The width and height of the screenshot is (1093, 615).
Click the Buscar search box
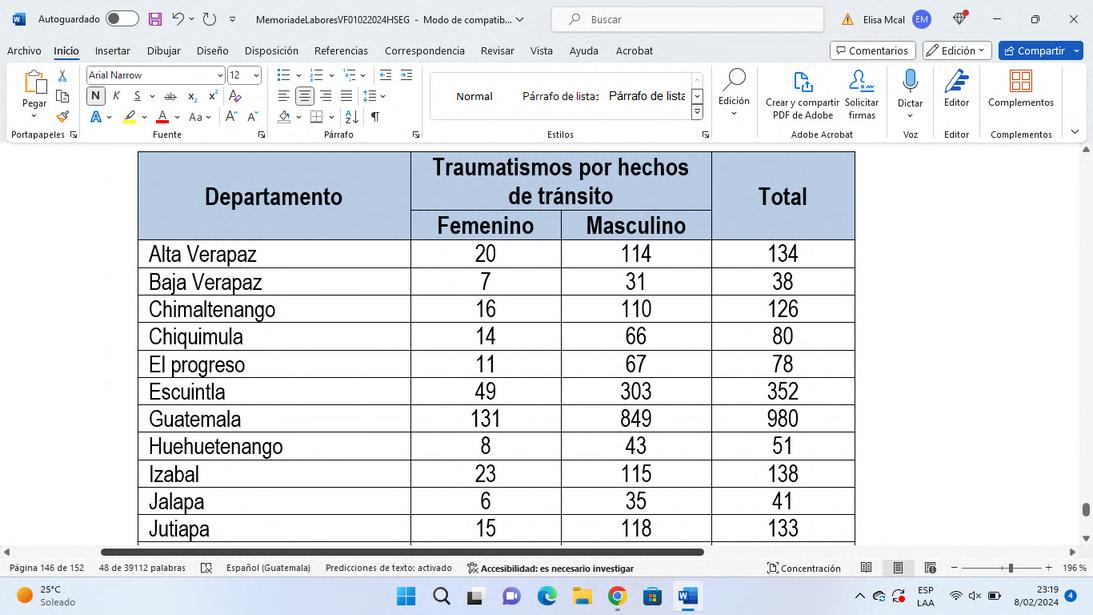click(x=687, y=20)
